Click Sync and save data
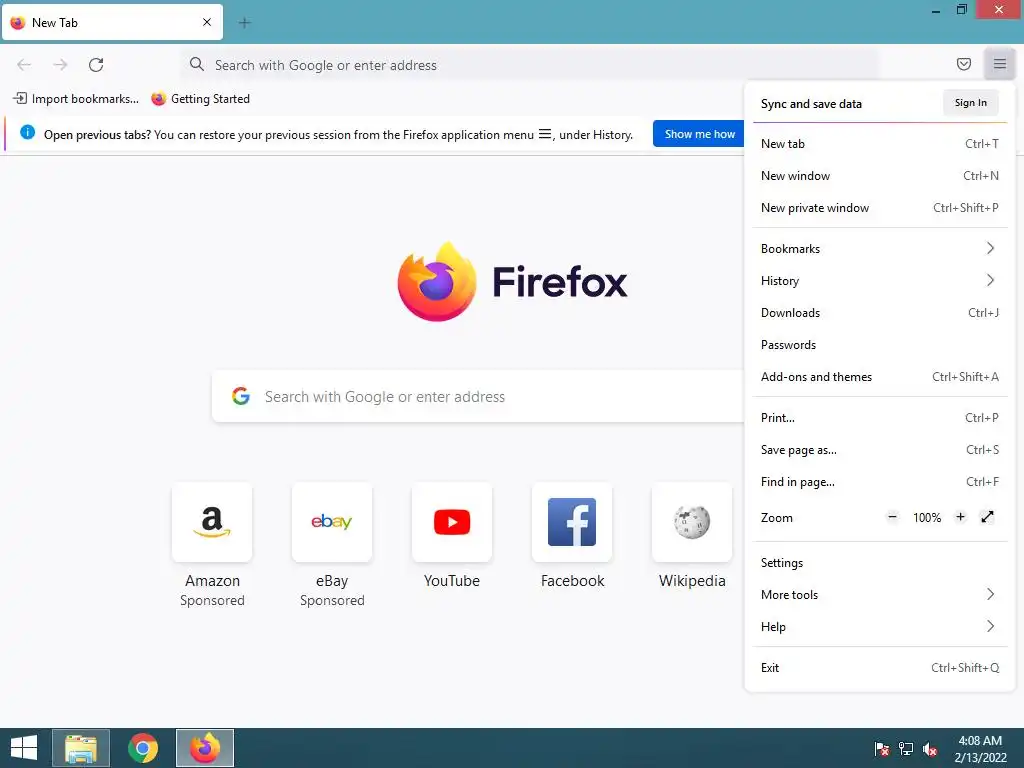The height and width of the screenshot is (768, 1024). tap(811, 104)
